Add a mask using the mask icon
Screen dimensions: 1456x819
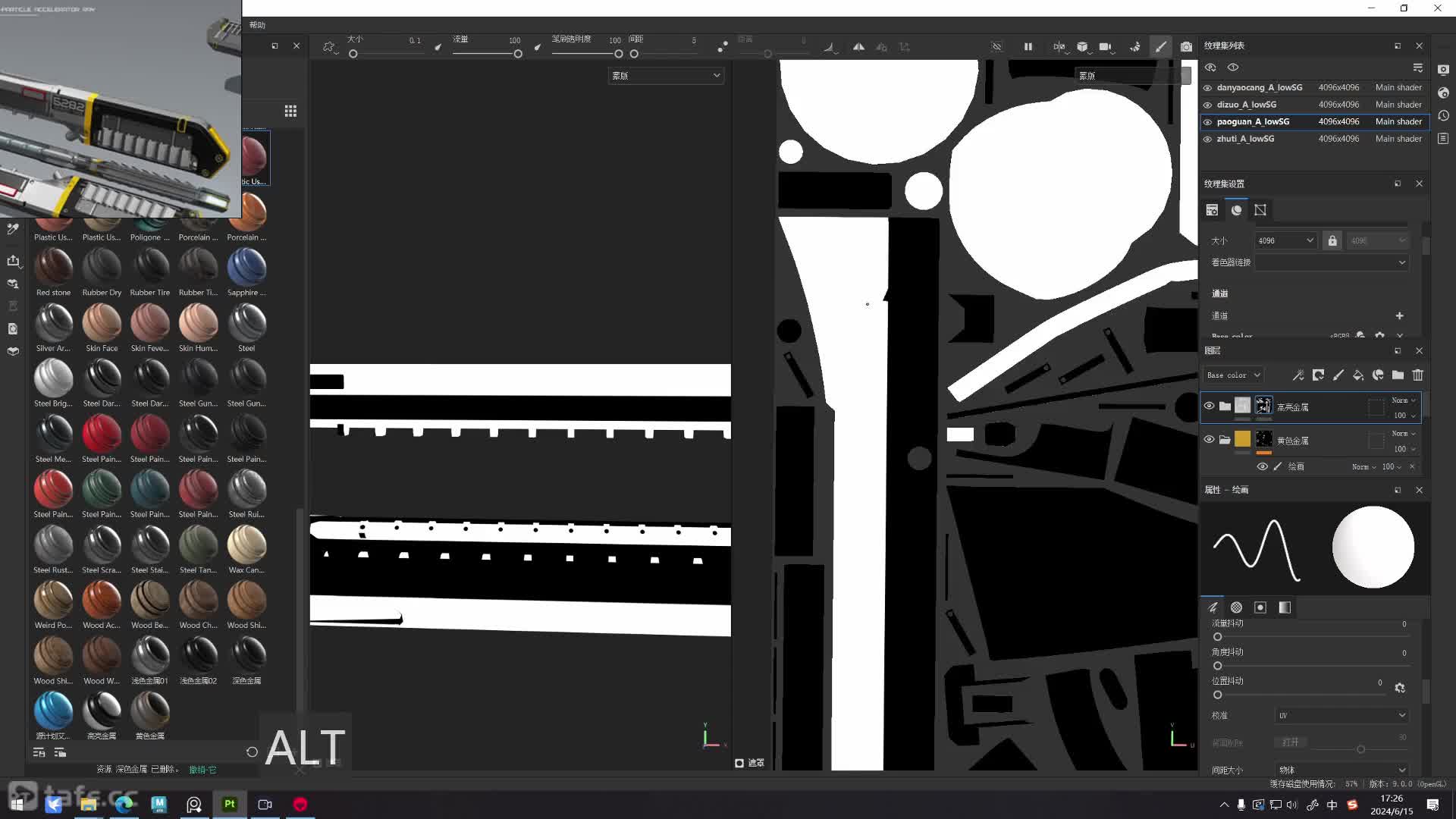tap(1318, 375)
